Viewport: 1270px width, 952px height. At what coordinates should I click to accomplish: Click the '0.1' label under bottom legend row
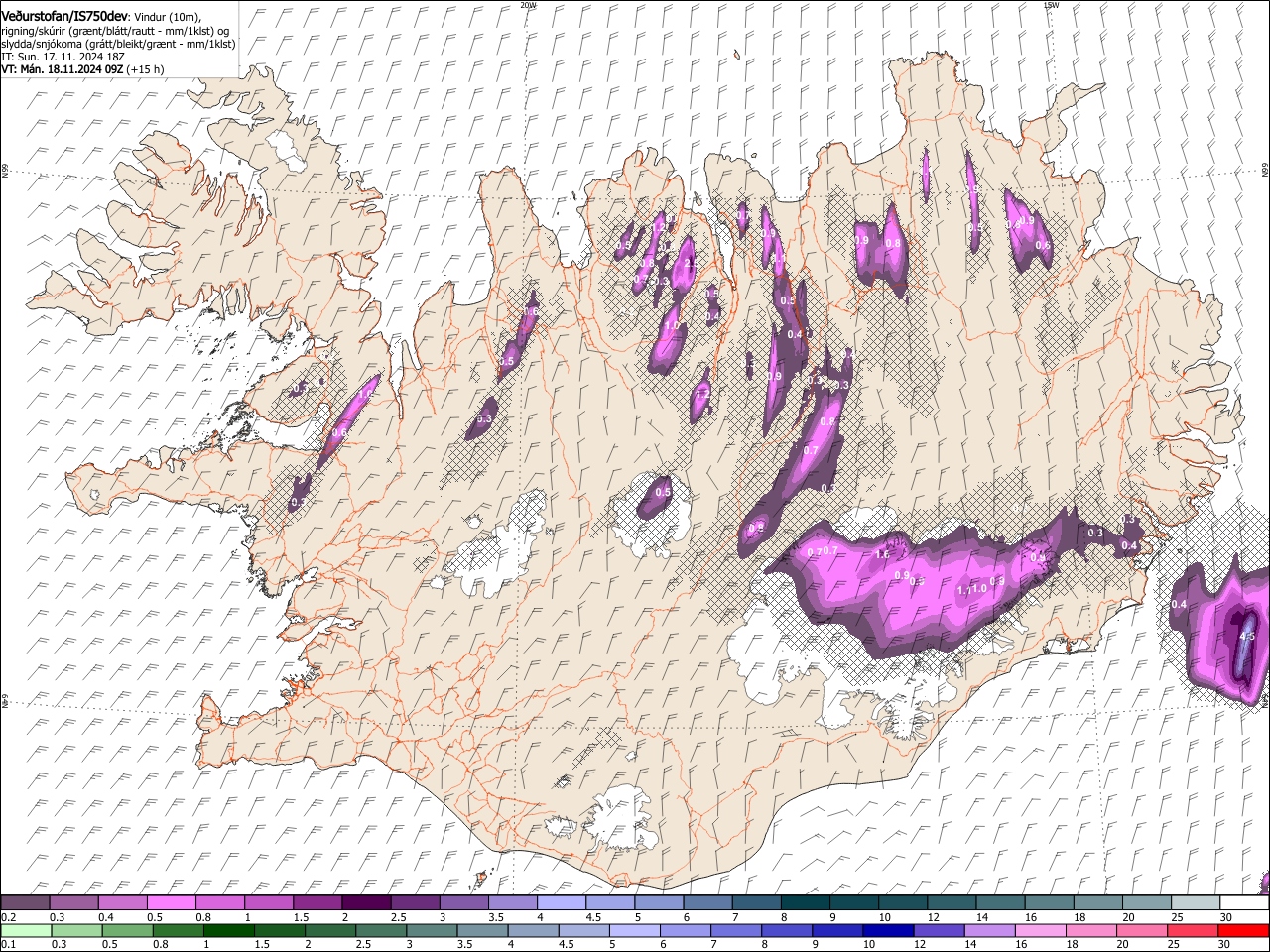point(7,944)
